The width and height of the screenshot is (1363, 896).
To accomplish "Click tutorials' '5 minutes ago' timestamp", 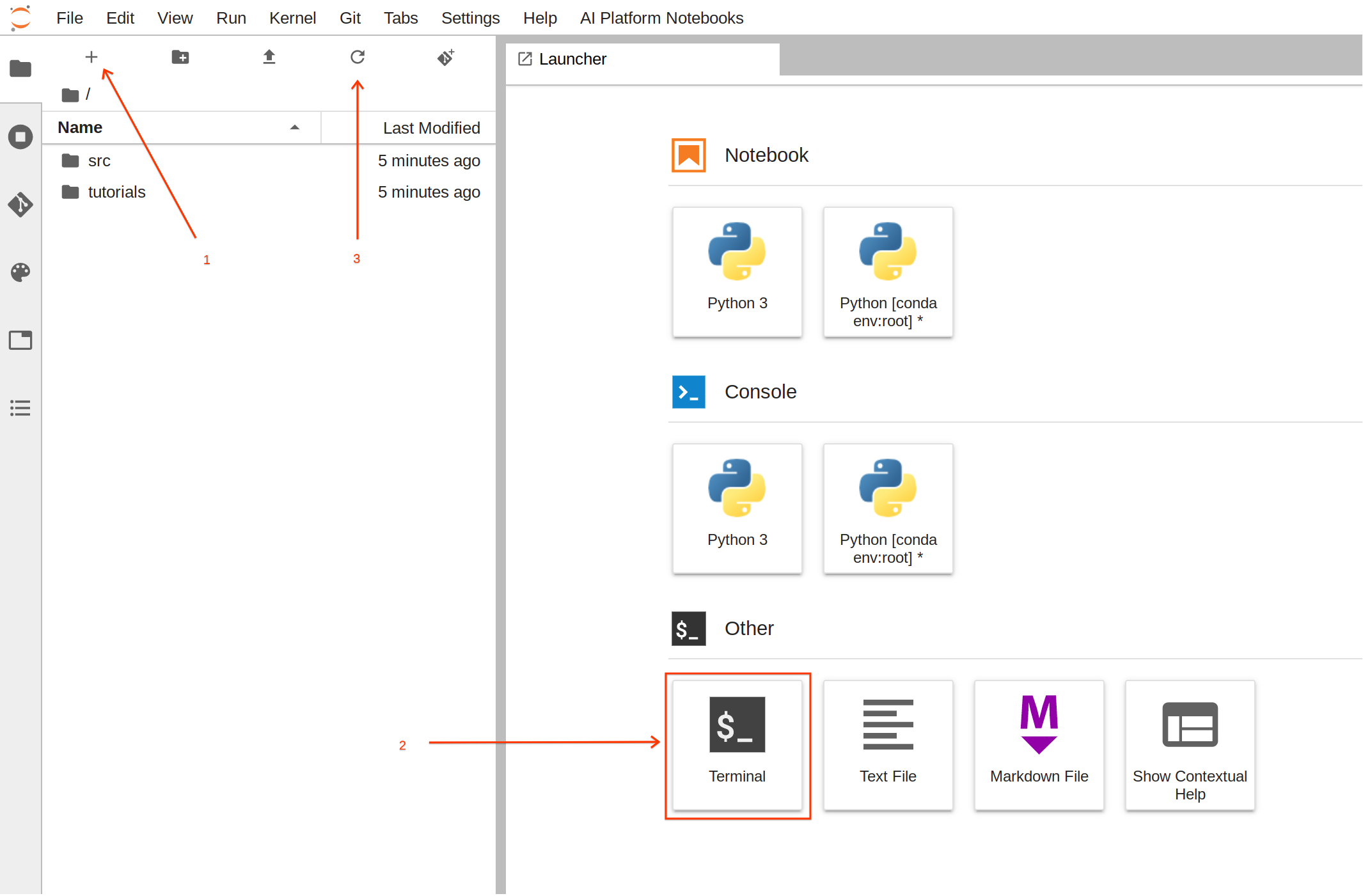I will pyautogui.click(x=429, y=192).
